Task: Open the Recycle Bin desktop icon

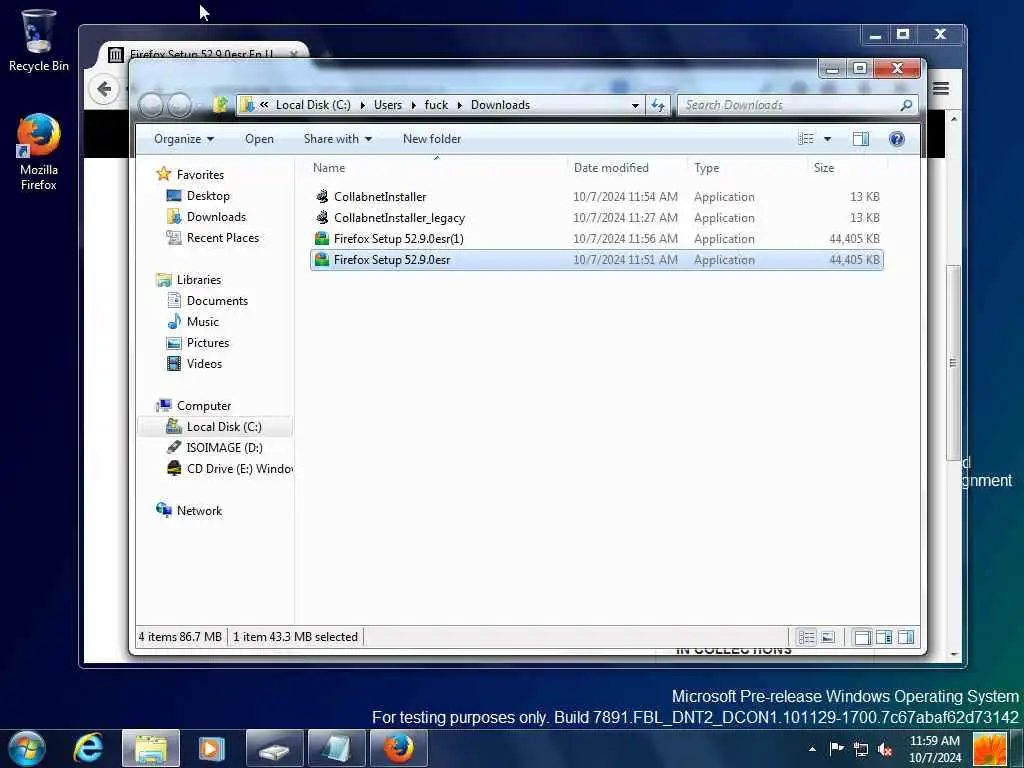Action: (38, 40)
